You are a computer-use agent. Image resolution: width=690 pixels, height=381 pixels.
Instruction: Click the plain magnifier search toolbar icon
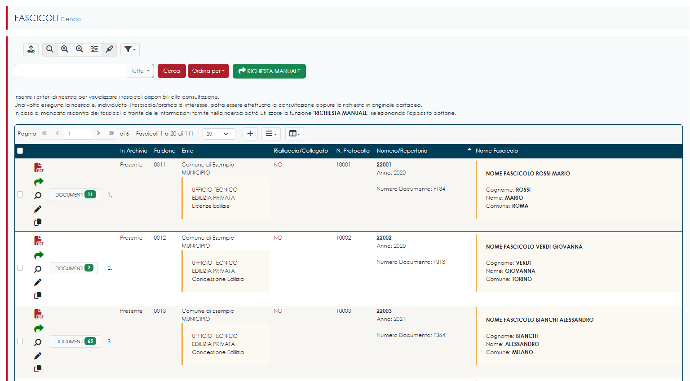click(x=50, y=49)
